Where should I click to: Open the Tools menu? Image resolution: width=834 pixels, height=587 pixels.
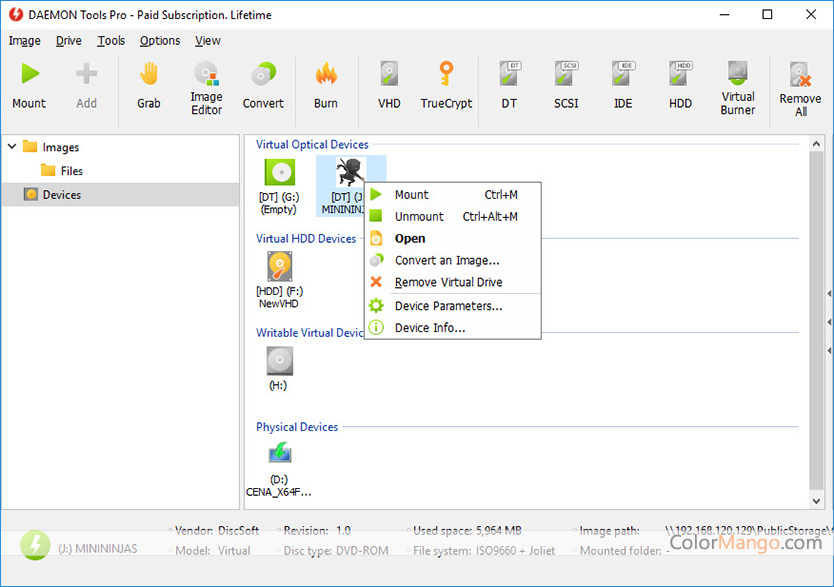point(110,40)
